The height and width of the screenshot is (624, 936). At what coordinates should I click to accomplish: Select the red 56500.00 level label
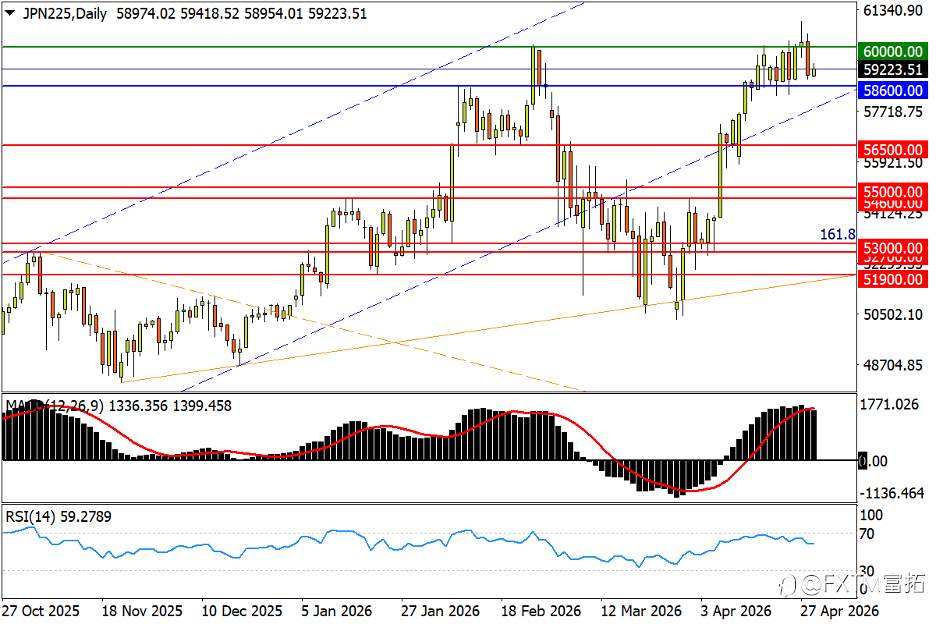(893, 149)
